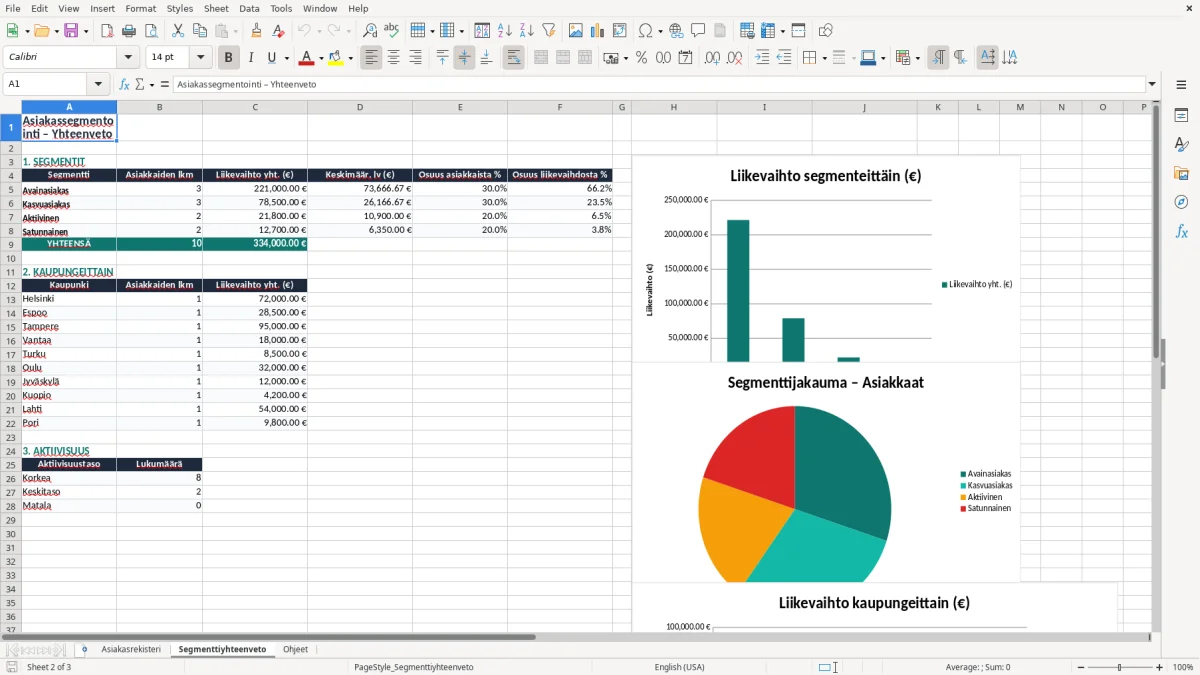
Task: Open the font size dropdown
Action: (201, 58)
